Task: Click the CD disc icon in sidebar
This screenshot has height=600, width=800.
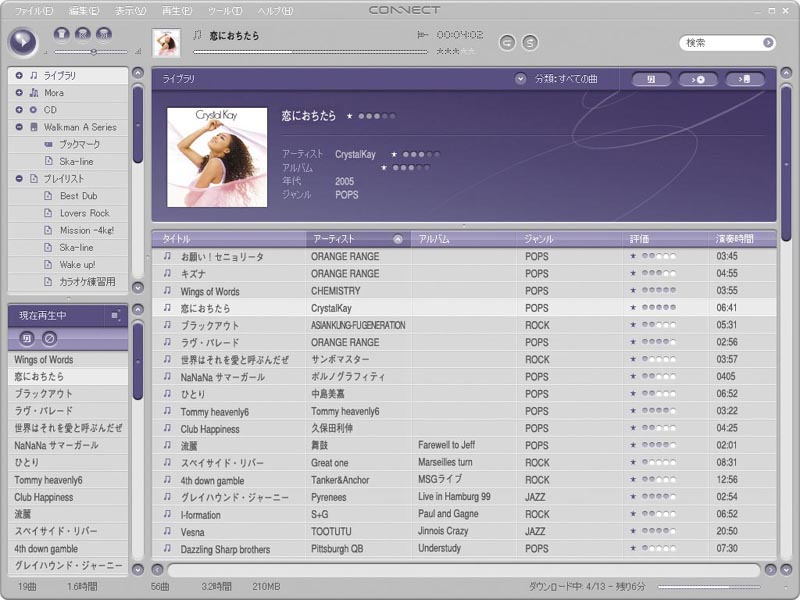Action: pyautogui.click(x=34, y=110)
